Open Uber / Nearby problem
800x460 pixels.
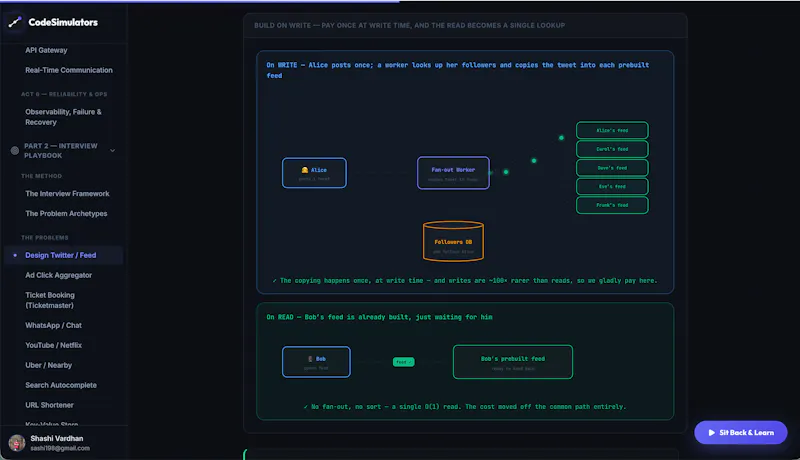click(x=48, y=365)
